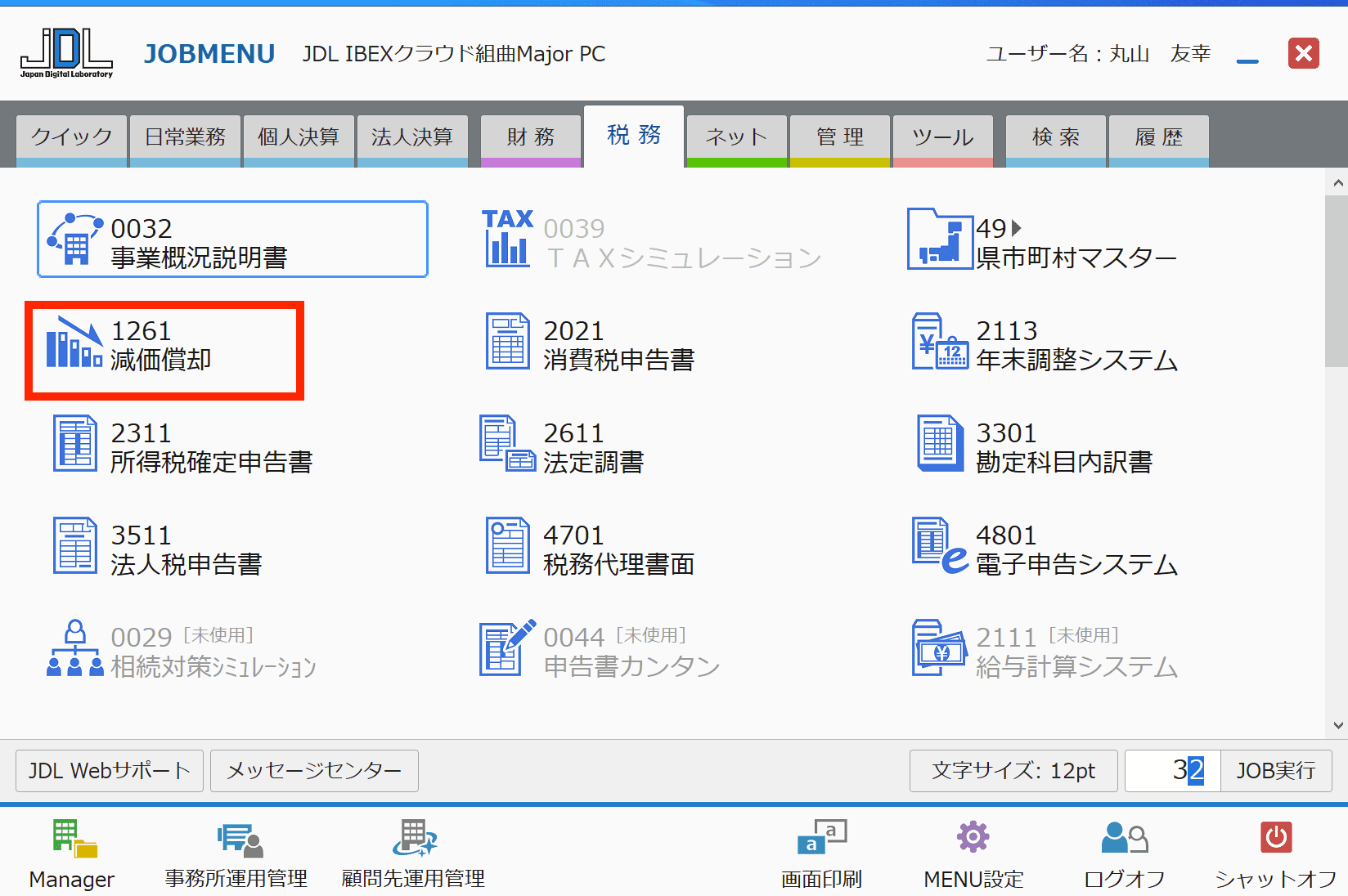Click the 減価償却 label text
The height and width of the screenshot is (896, 1348).
tap(161, 360)
